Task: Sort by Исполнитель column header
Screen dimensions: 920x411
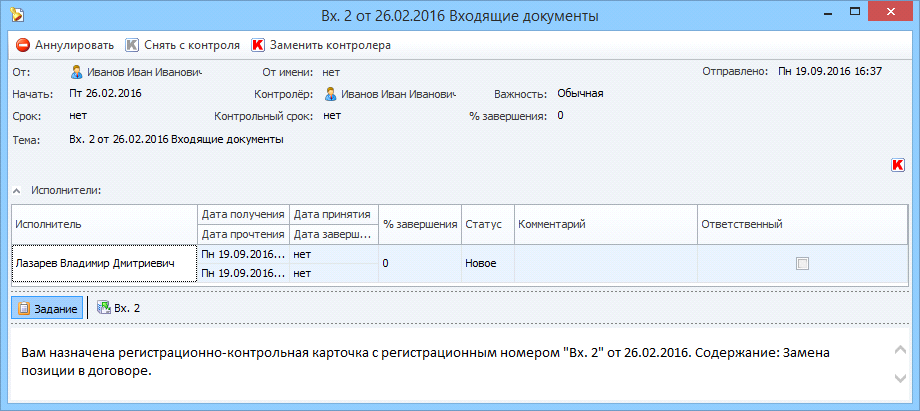Action: point(104,224)
